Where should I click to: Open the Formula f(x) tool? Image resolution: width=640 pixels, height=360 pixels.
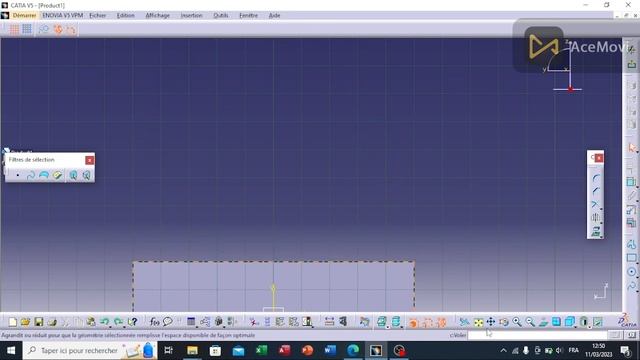154,322
